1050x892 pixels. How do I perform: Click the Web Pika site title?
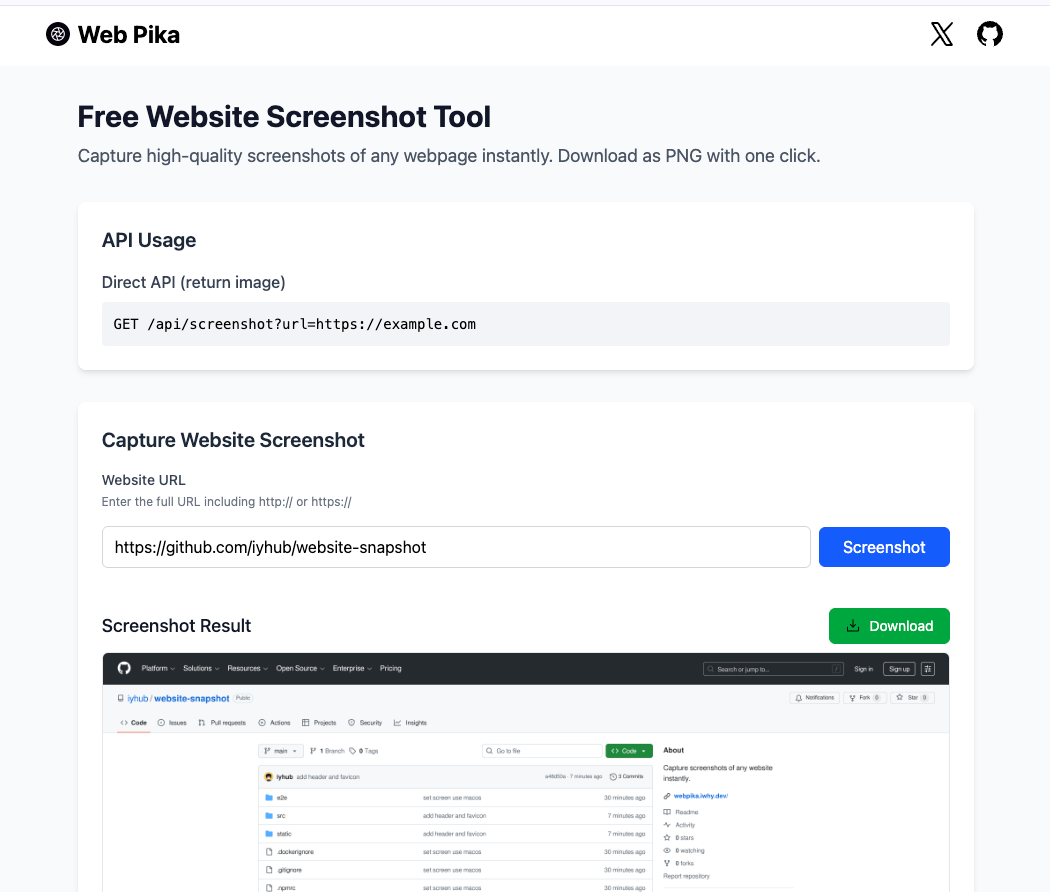[x=129, y=35]
